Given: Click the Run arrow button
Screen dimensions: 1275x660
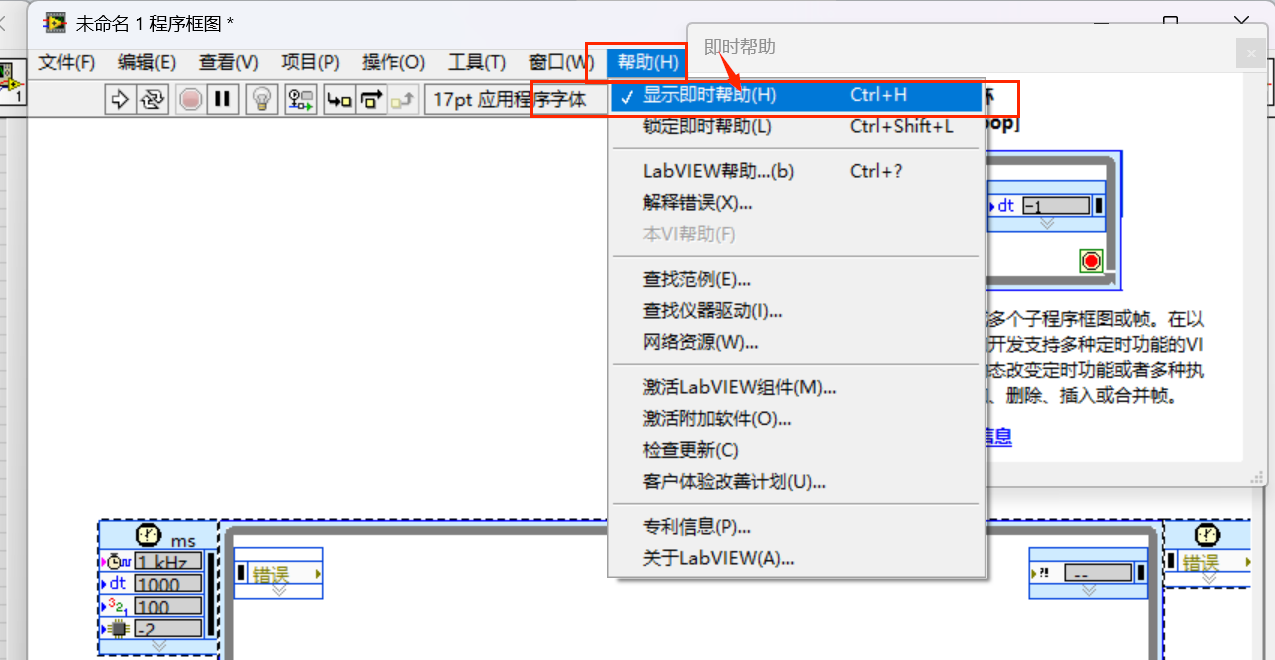Looking at the screenshot, I should coord(120,99).
